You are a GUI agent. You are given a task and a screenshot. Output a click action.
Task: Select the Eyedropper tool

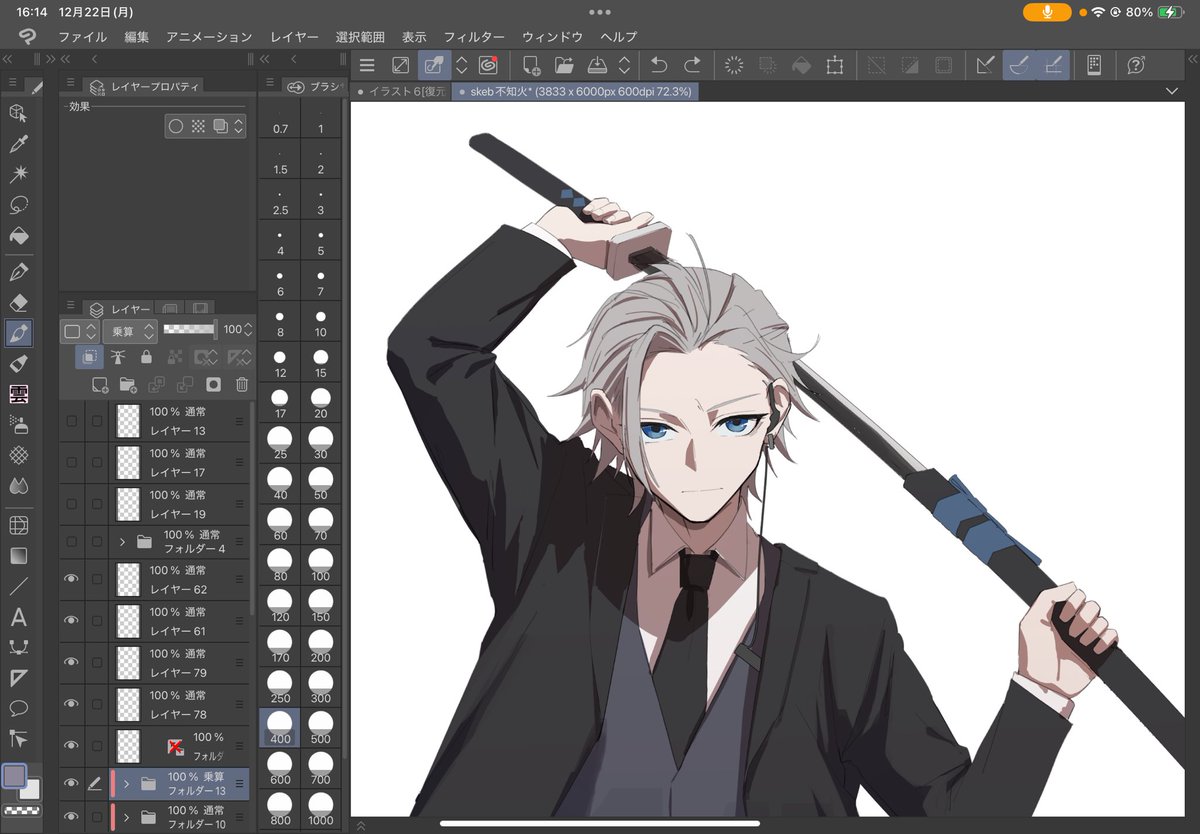point(18,144)
